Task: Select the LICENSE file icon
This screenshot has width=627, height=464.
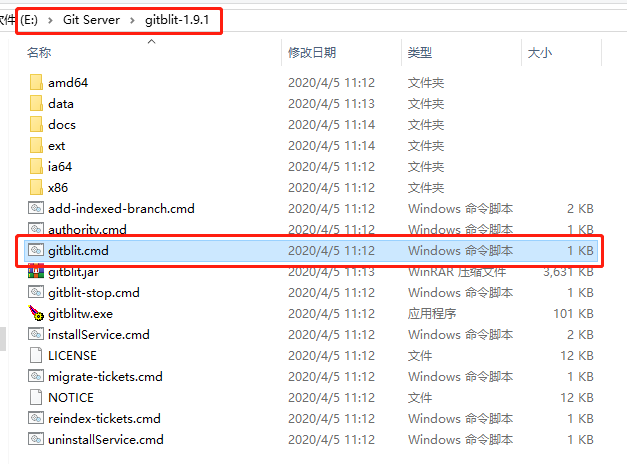Action: point(36,355)
